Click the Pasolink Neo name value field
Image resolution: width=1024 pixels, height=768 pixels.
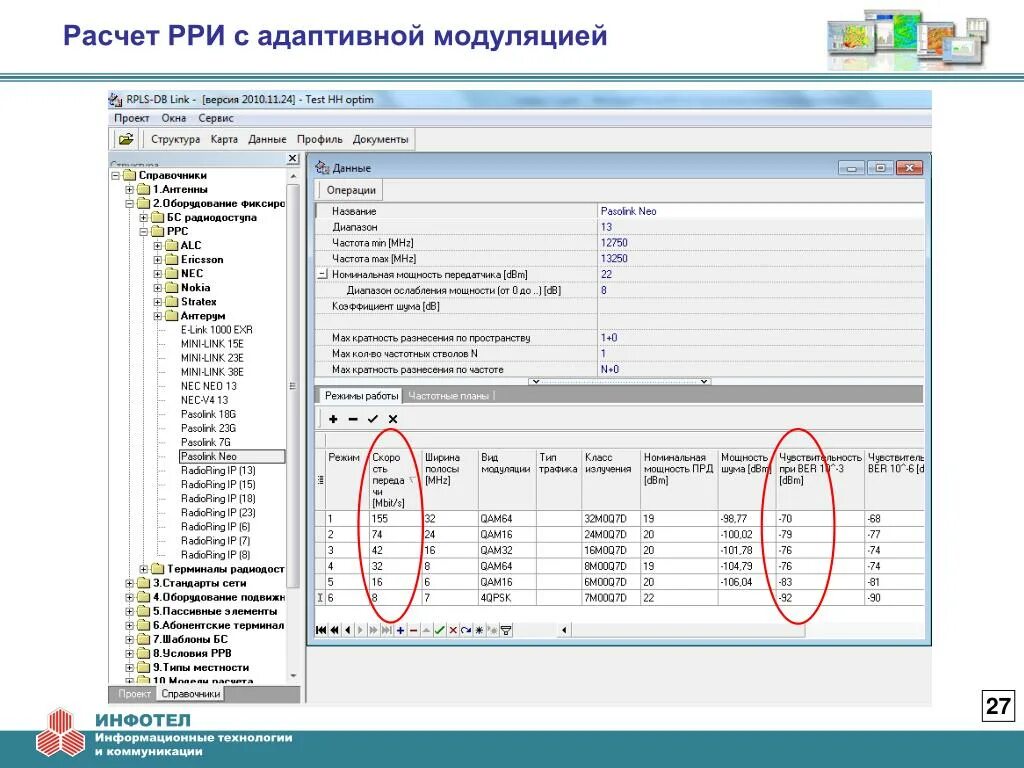click(x=761, y=211)
